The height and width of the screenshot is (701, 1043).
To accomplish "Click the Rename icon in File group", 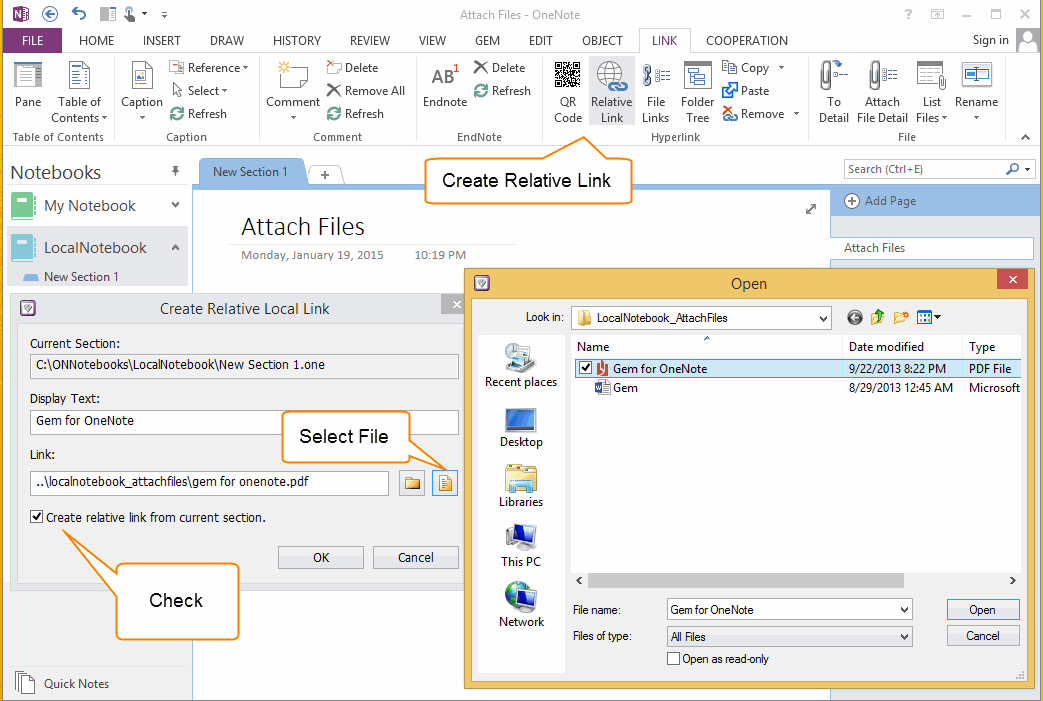I will pyautogui.click(x=976, y=91).
